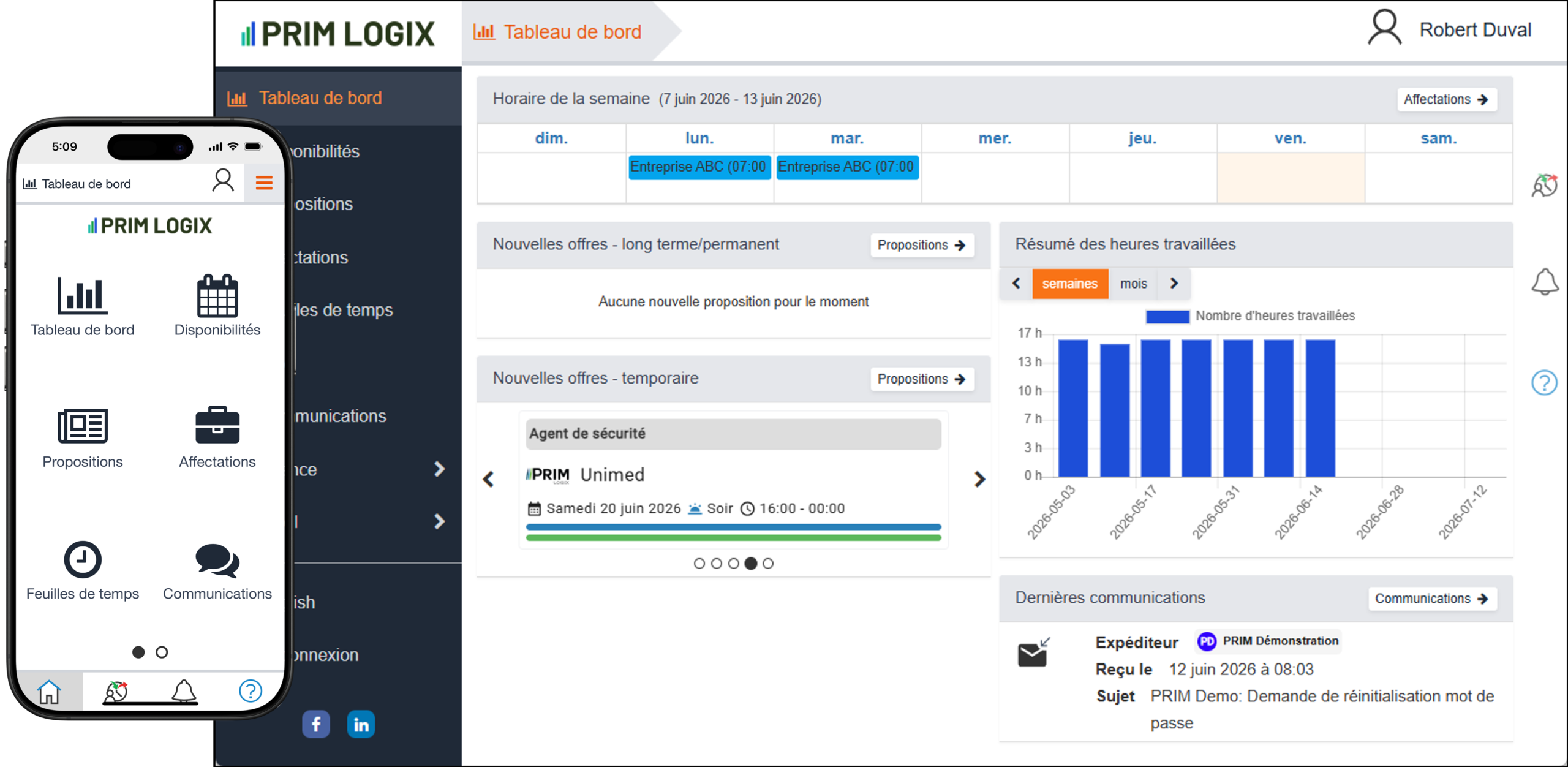Tap Feuilles de temps clock icon
Screen dimensions: 1568x767
[82, 559]
